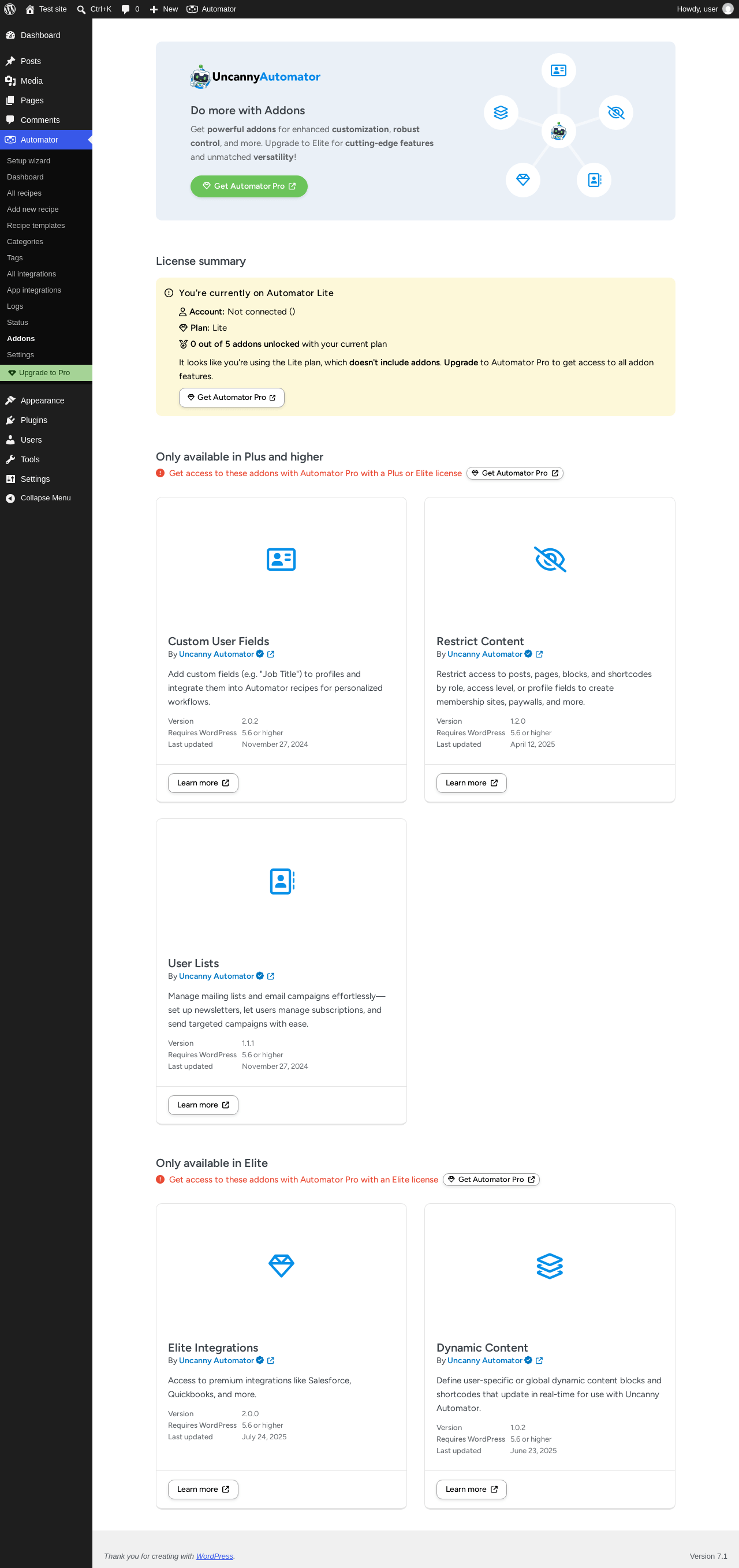Click red alert icon beside Plus license notice
Screen dimensions: 739x1568
(160, 473)
